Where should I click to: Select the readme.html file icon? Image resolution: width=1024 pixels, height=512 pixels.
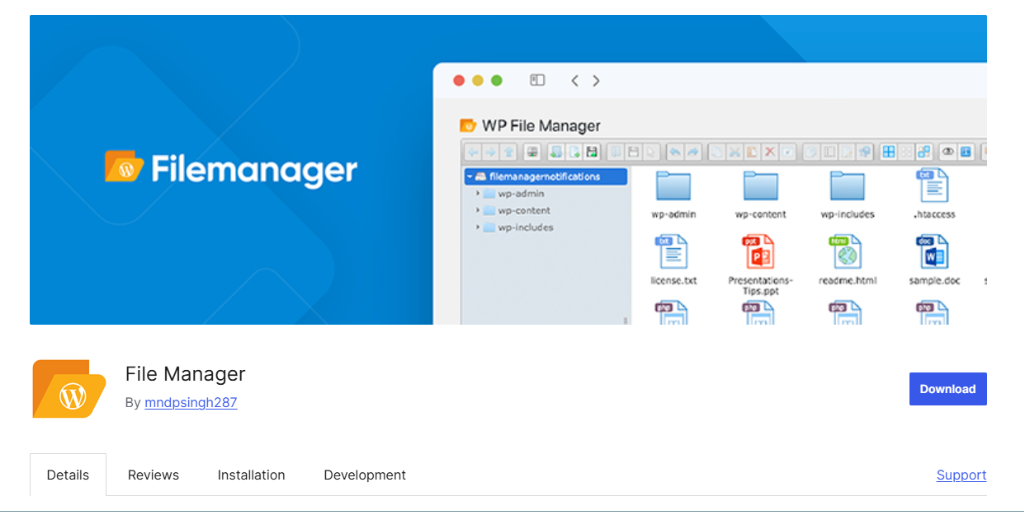[846, 252]
